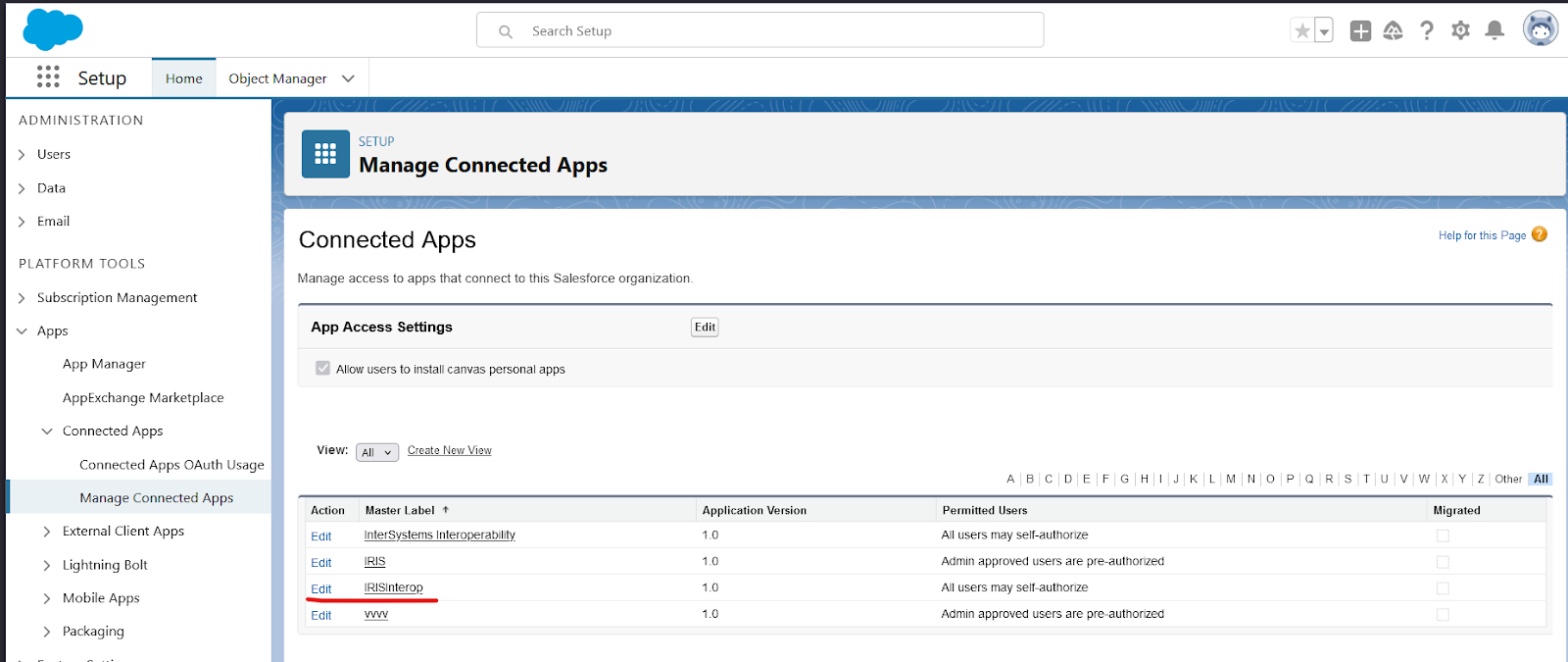1568x662 pixels.
Task: Filter list by letter I
Action: [1161, 479]
